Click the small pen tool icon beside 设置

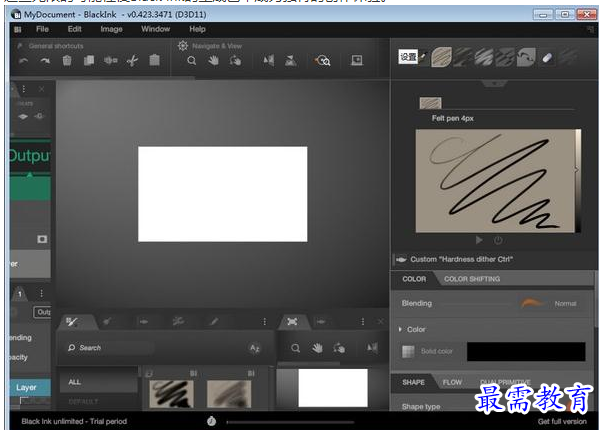424,57
